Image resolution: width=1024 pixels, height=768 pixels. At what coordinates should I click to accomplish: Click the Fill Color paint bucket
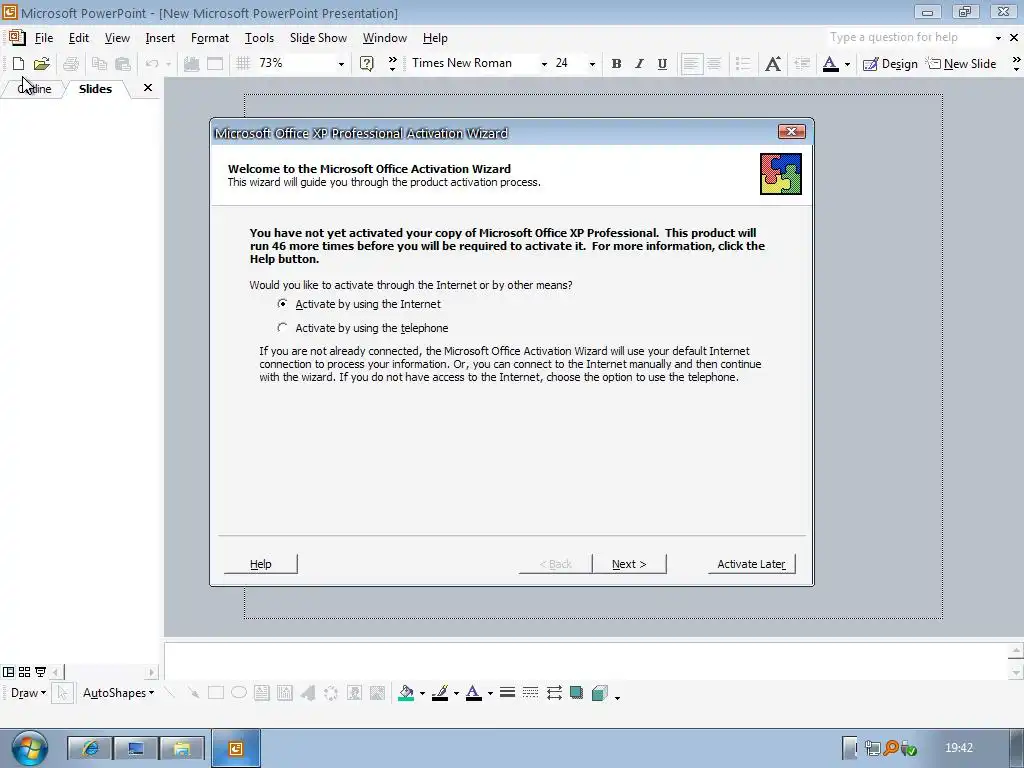(x=406, y=693)
